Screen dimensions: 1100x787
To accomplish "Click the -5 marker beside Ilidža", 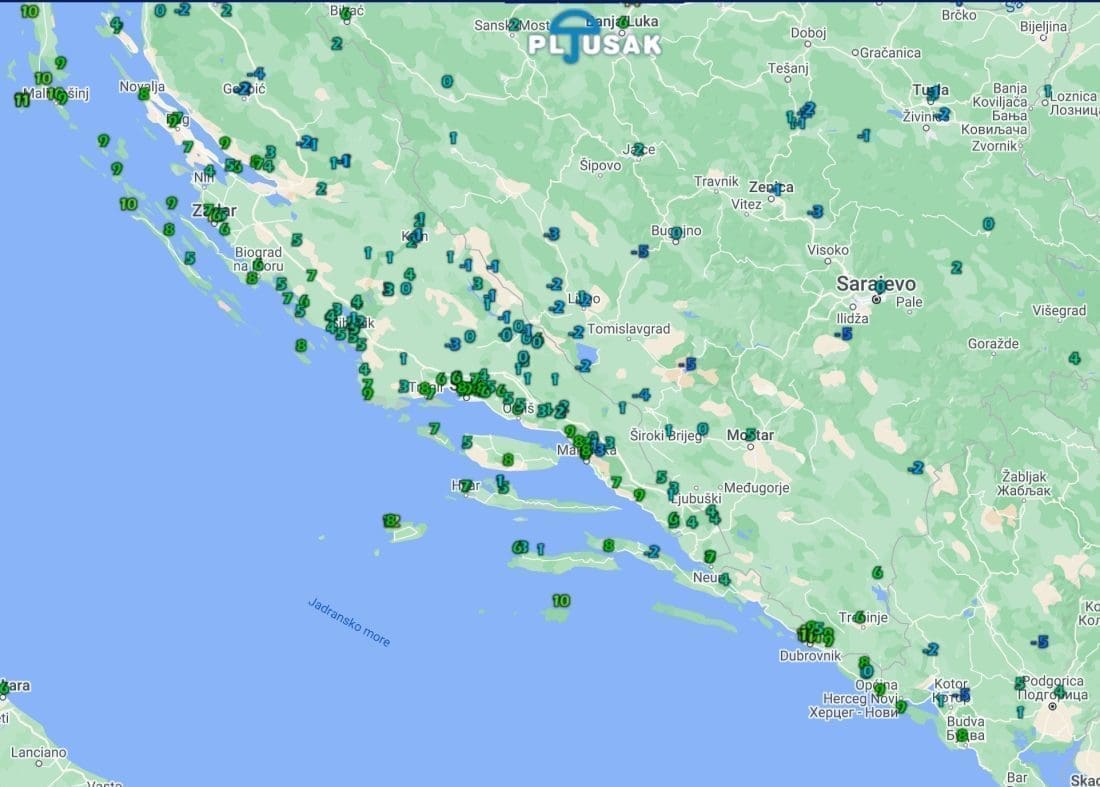I will pyautogui.click(x=845, y=334).
